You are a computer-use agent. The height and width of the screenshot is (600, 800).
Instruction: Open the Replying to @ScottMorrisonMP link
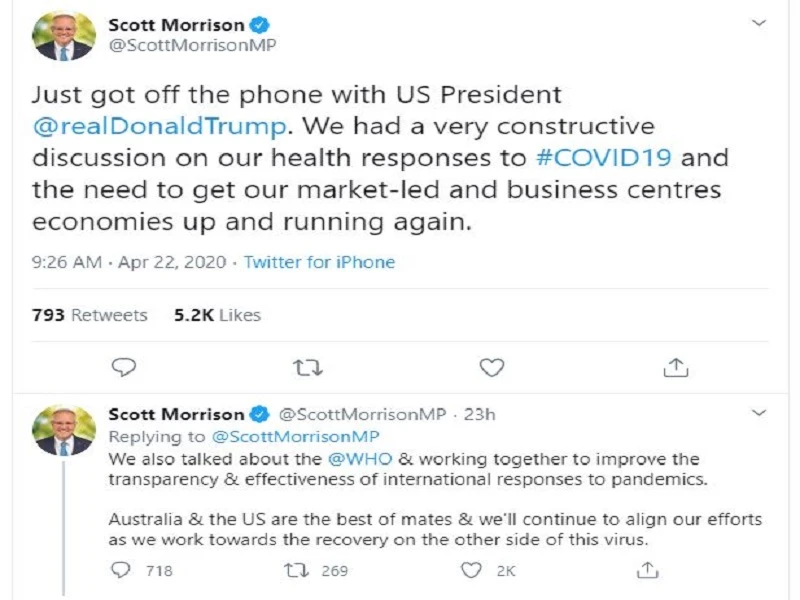point(296,437)
